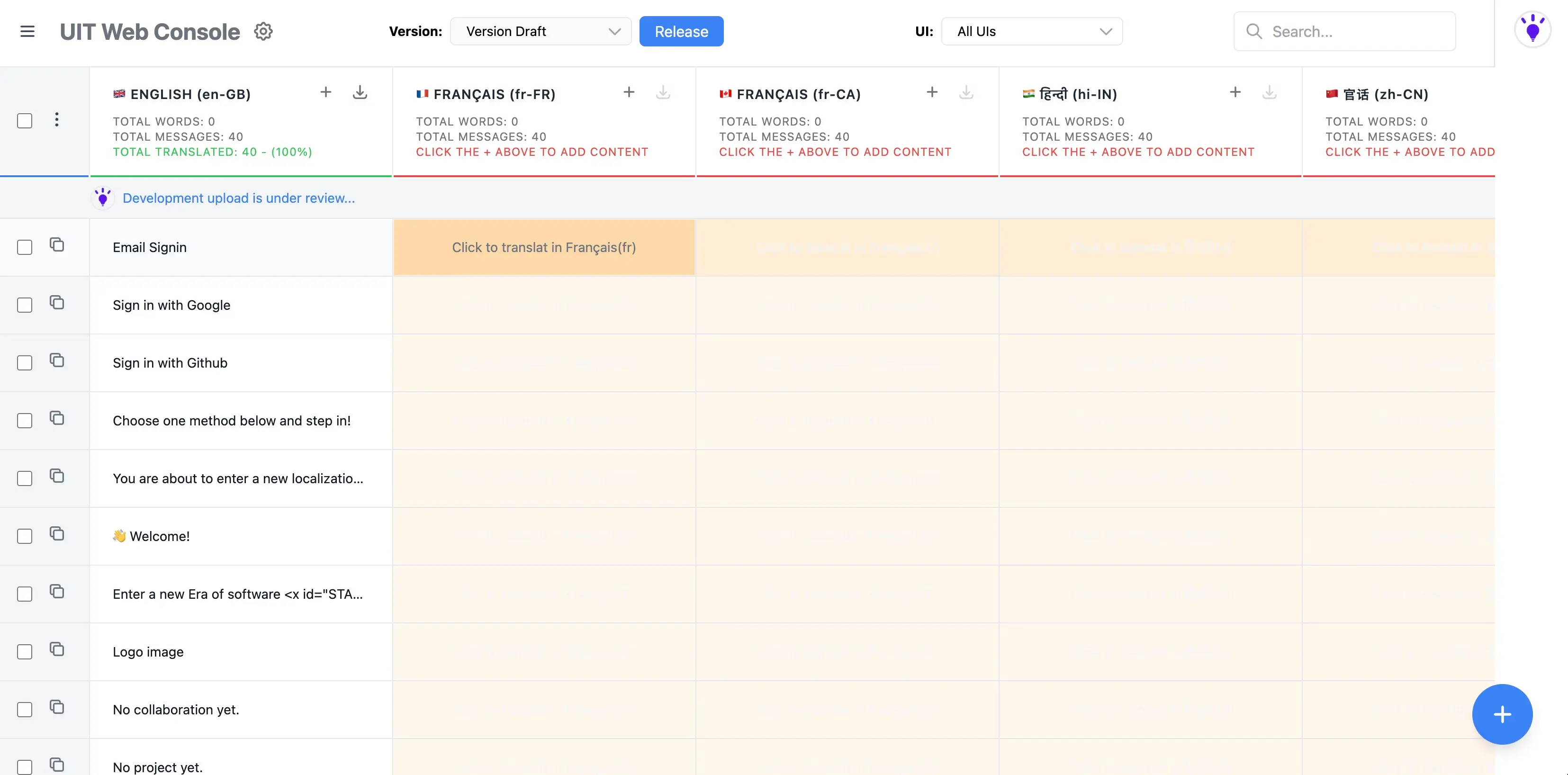Select the ENGLISH (en-GB) column header
This screenshot has width=1568, height=775.
(x=182, y=94)
